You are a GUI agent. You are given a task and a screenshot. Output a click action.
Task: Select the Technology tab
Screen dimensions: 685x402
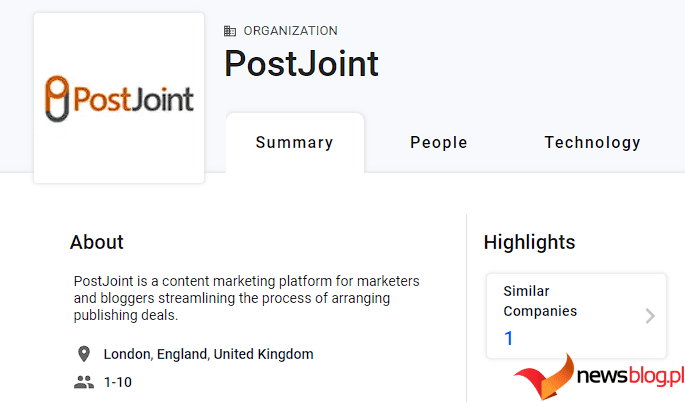click(592, 143)
